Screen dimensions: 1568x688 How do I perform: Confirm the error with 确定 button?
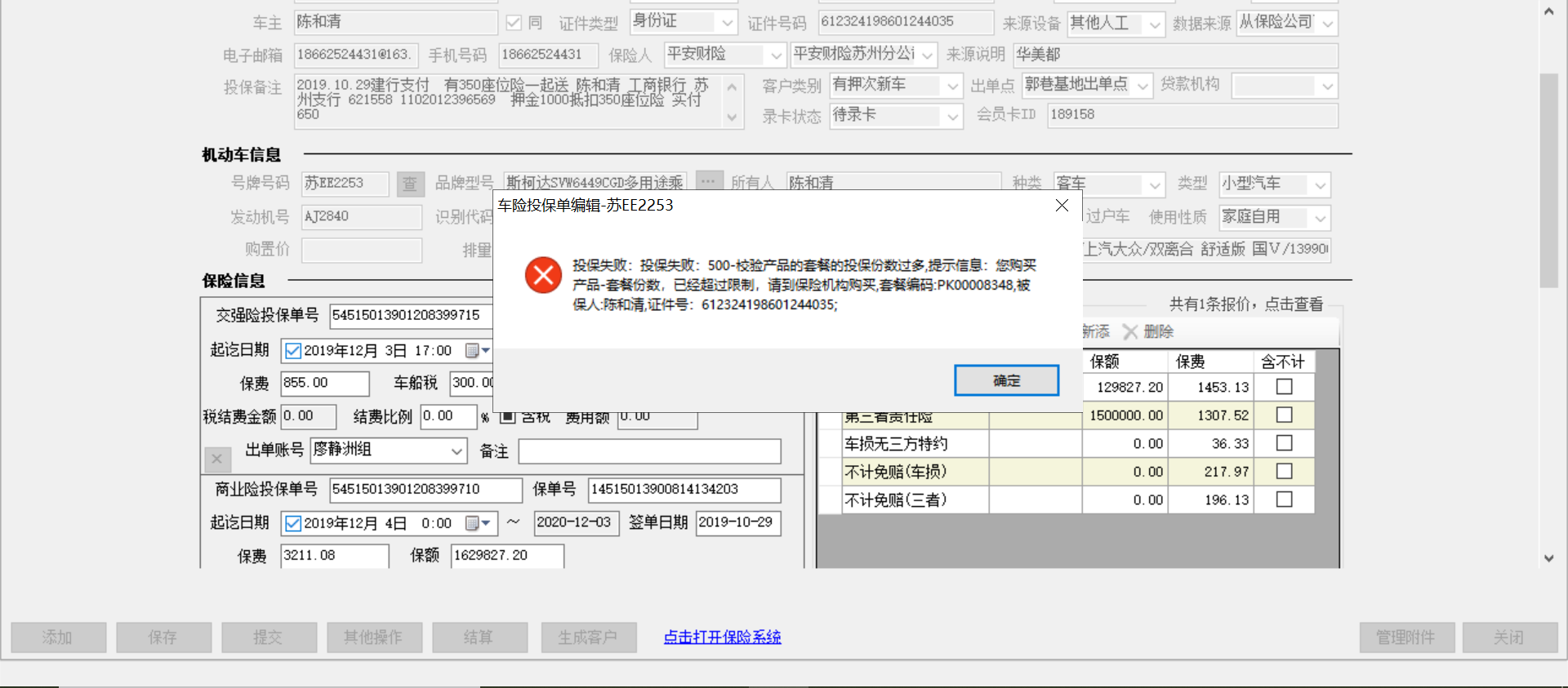pyautogui.click(x=1006, y=380)
